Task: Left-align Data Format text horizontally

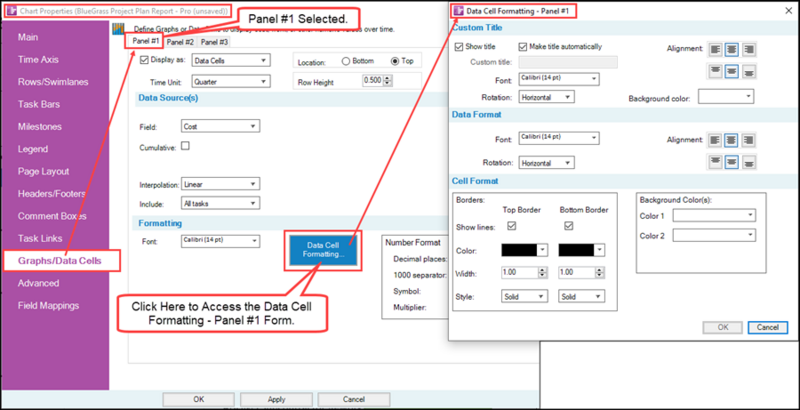Action: click(x=715, y=140)
